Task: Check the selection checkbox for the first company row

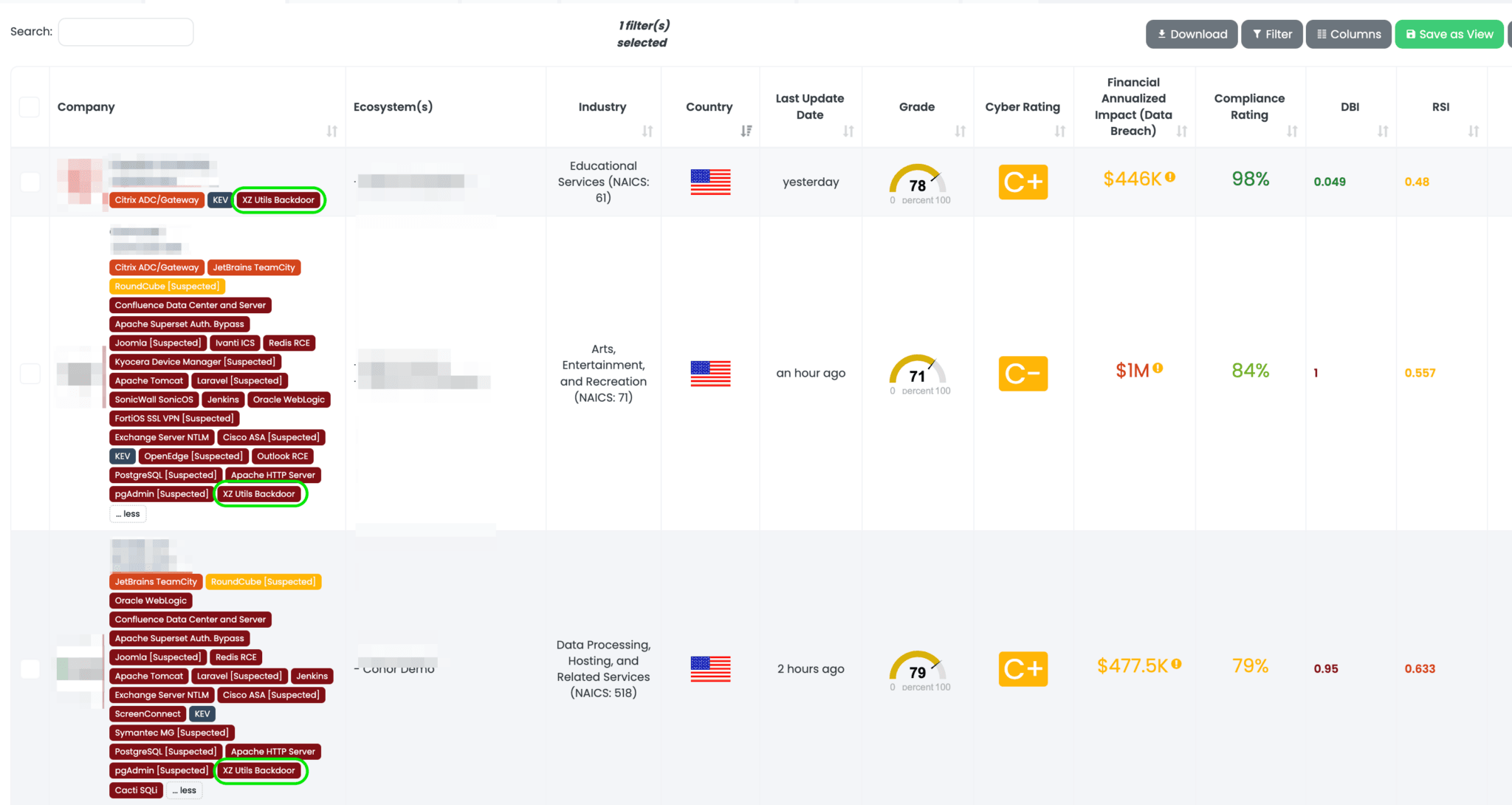Action: coord(30,182)
